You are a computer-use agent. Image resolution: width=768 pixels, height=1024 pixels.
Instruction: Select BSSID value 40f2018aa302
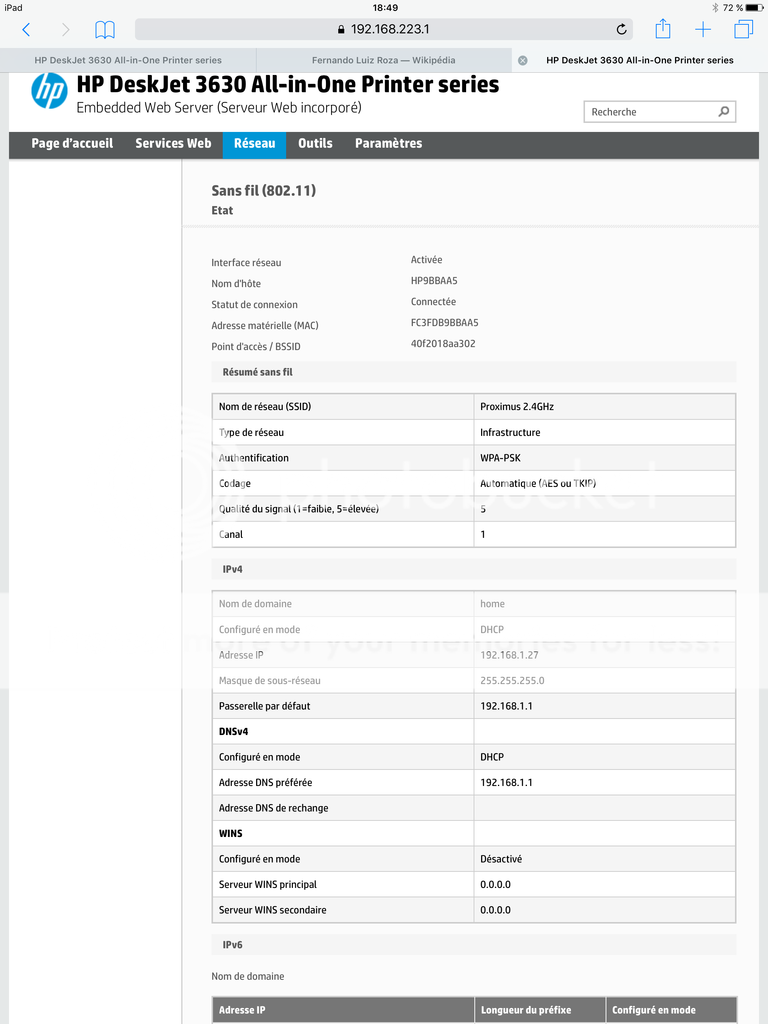point(443,344)
